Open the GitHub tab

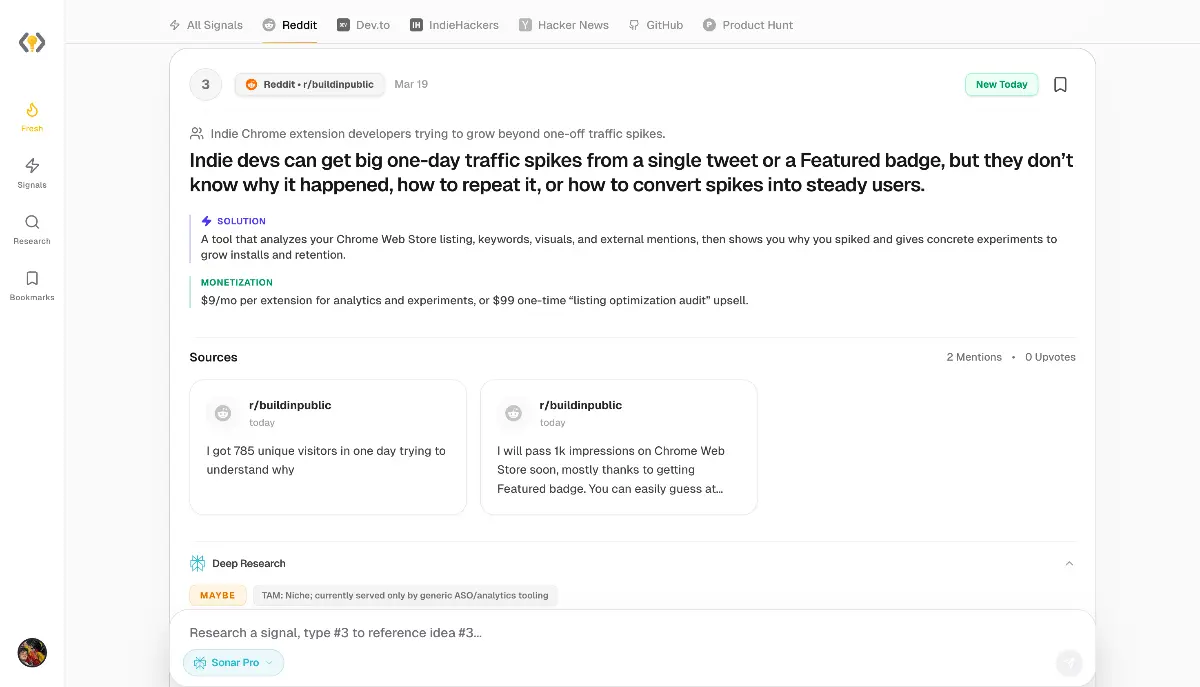click(656, 25)
